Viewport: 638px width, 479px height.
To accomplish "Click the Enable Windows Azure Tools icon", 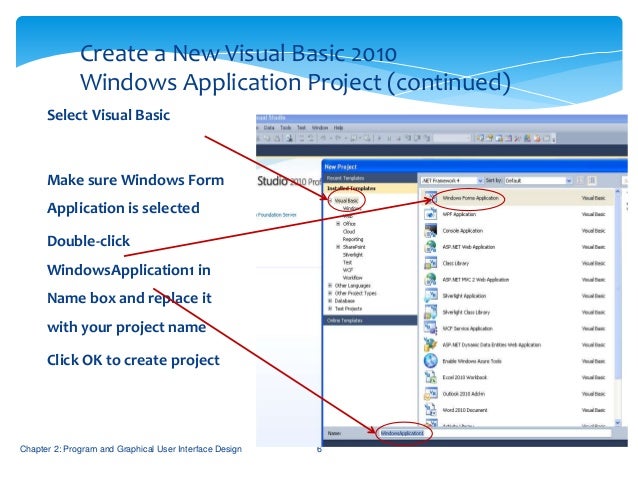I will pos(430,361).
